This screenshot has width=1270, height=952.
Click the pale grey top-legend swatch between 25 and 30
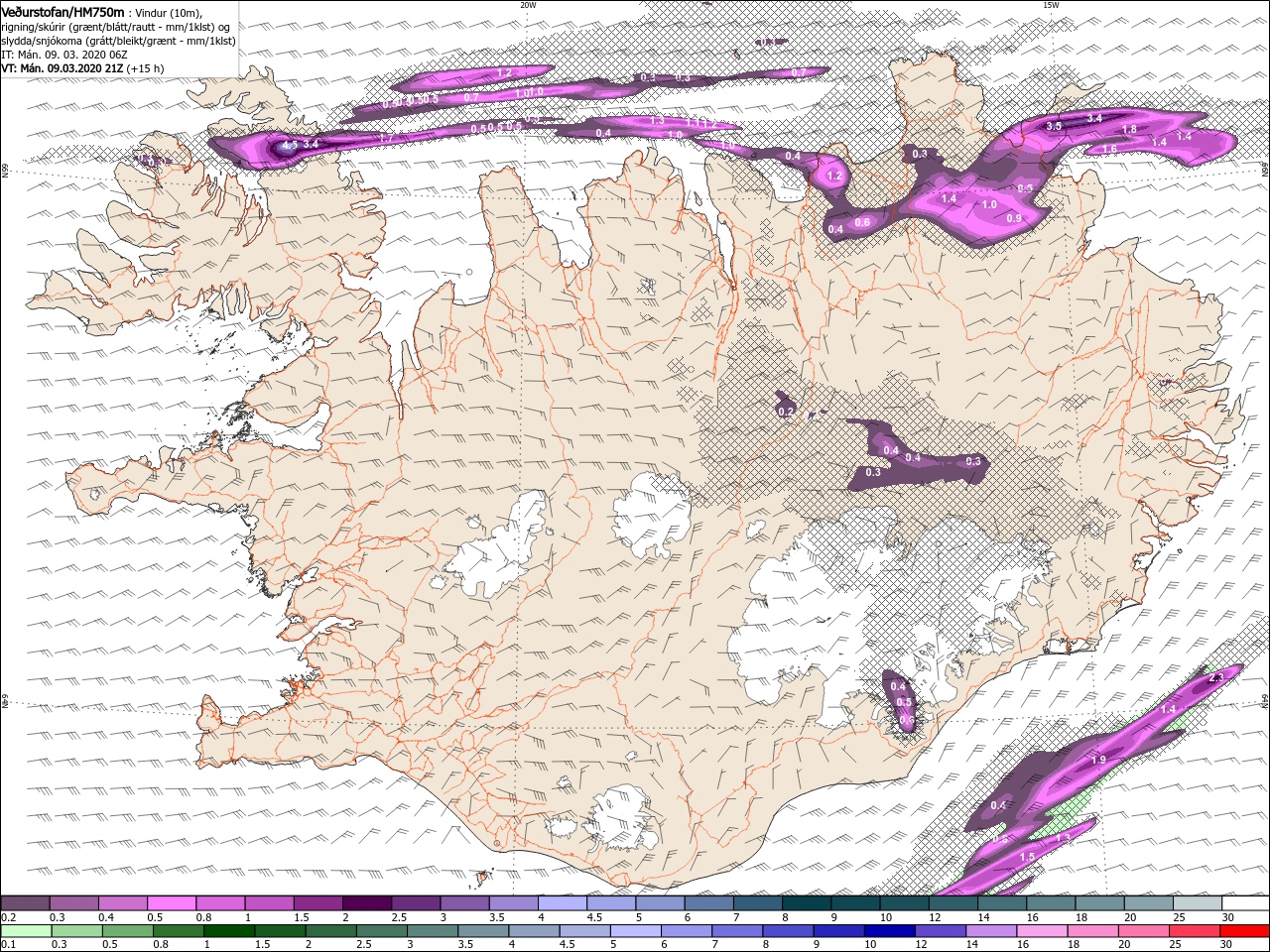[x=1197, y=903]
